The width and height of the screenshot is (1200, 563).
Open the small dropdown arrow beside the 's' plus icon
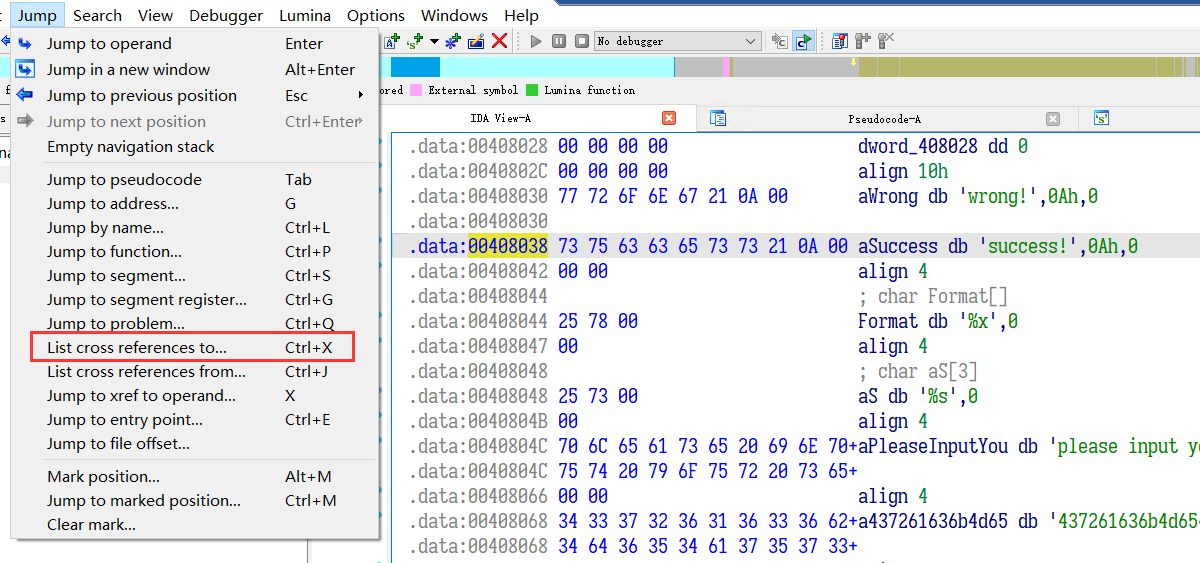tap(434, 41)
